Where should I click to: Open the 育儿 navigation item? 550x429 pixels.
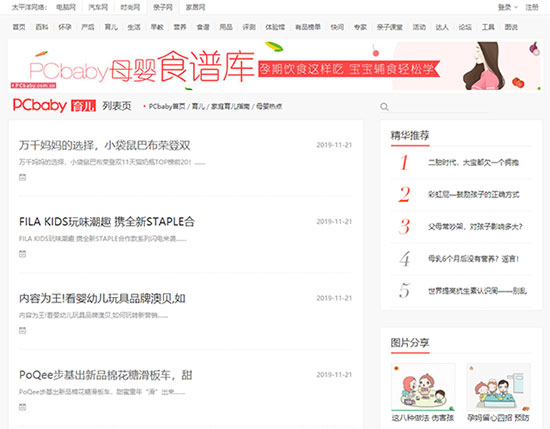click(111, 27)
